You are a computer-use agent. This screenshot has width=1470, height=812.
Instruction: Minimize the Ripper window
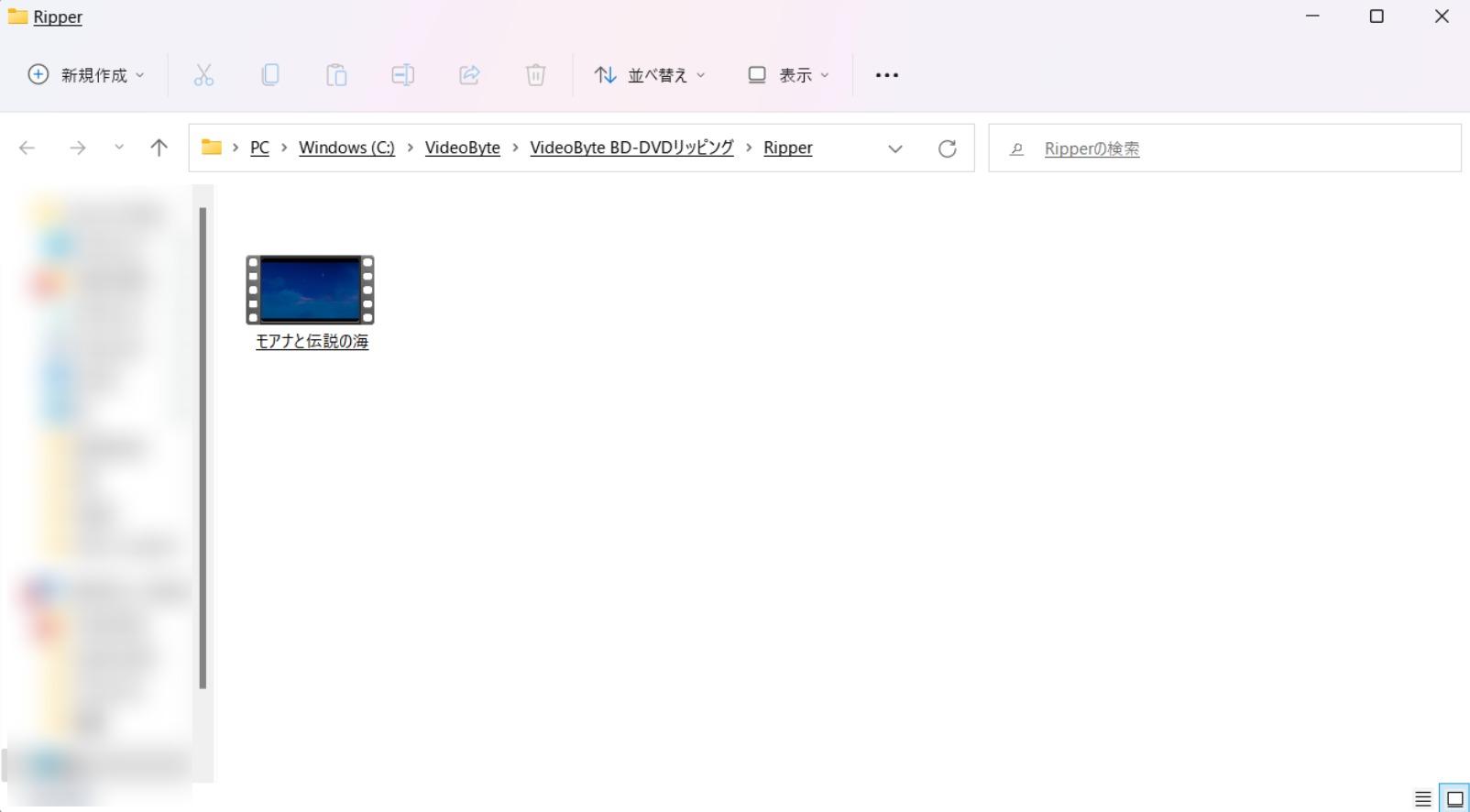pyautogui.click(x=1312, y=16)
